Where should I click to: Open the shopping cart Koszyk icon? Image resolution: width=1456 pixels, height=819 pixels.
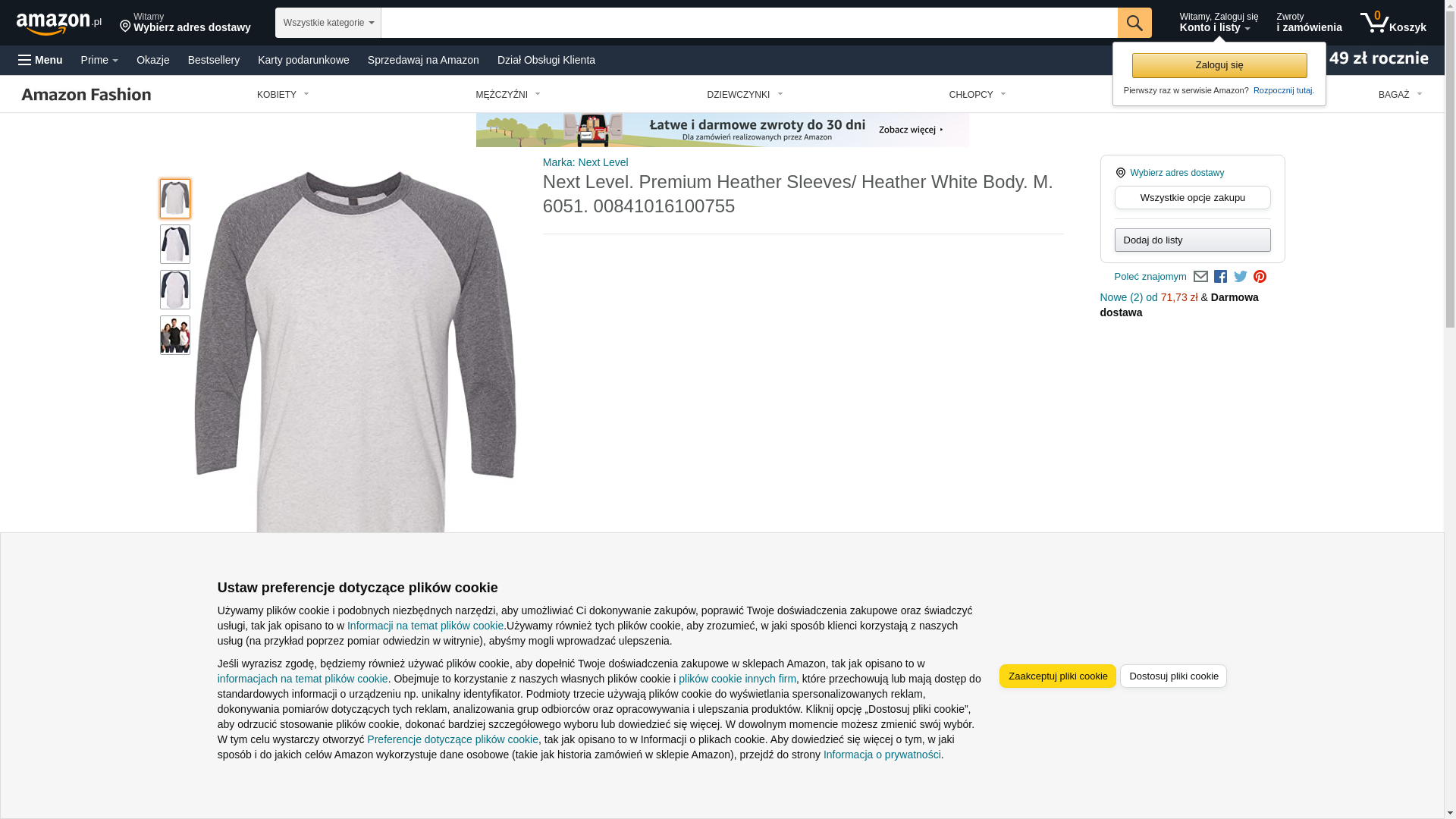tap(1393, 23)
